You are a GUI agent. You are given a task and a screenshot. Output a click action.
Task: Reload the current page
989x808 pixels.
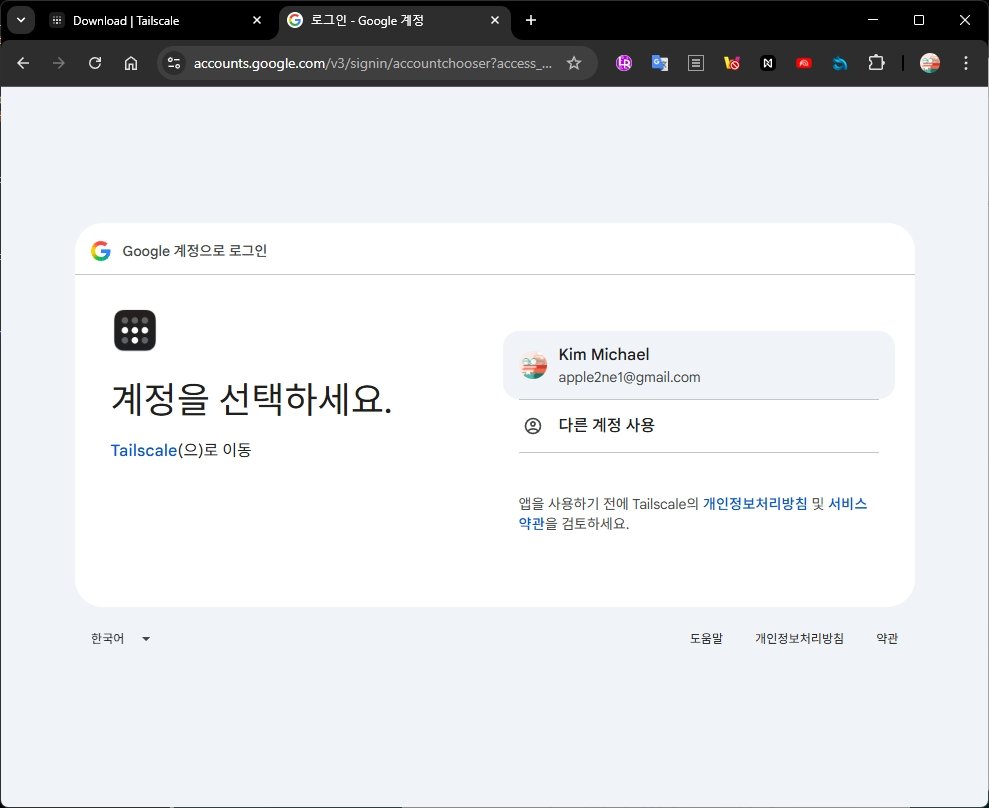[x=95, y=63]
